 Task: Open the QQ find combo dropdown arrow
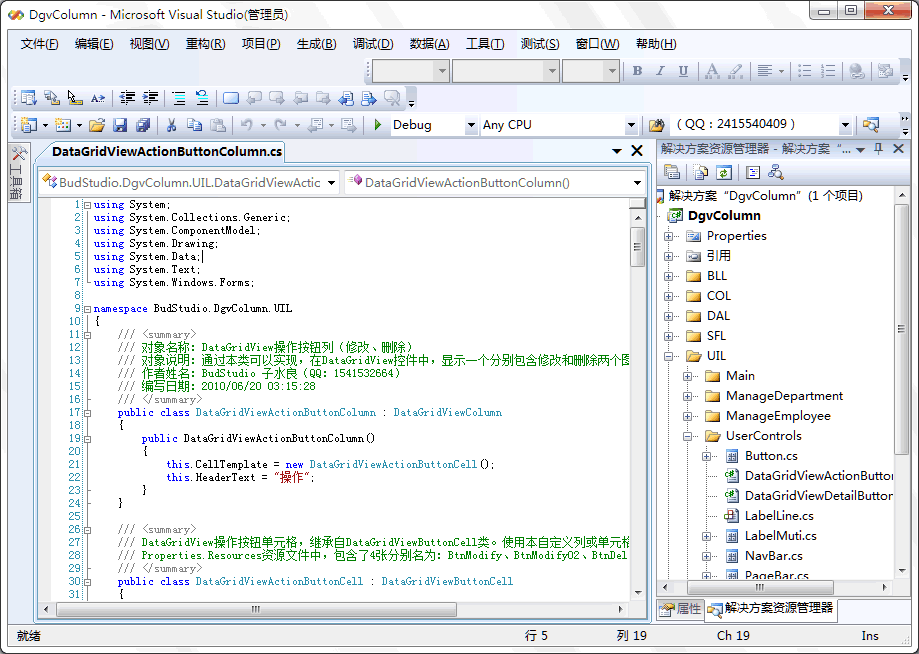845,124
